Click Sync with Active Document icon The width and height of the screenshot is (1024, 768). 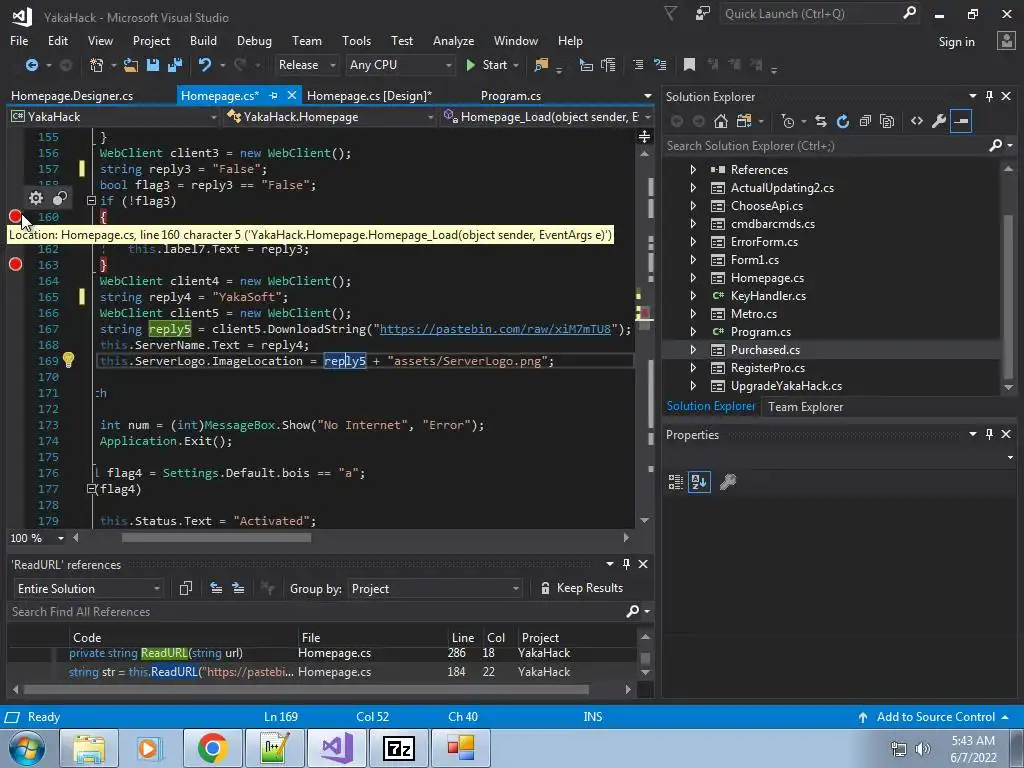(x=821, y=121)
